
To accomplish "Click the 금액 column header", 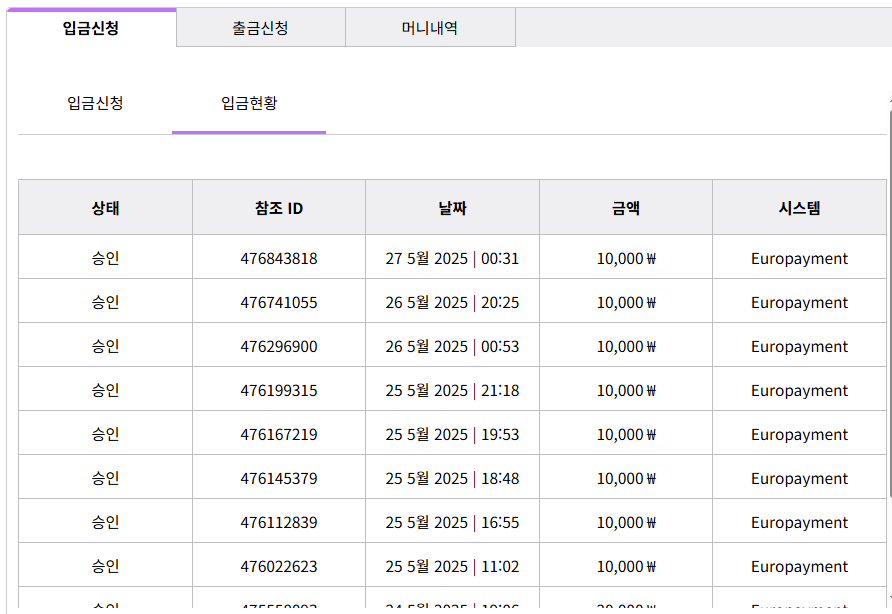I will point(626,208).
